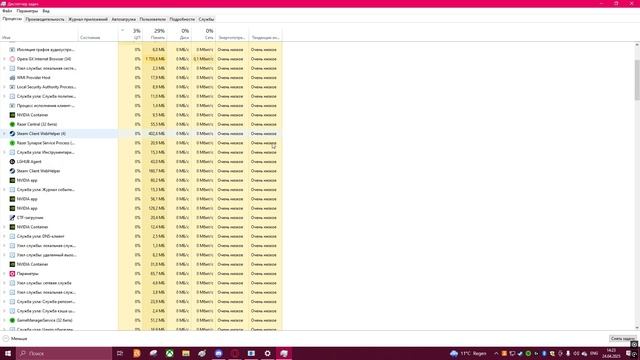Expand Служба узла: Журнал событий row
The width and height of the screenshot is (640, 360).
[x=4, y=190]
